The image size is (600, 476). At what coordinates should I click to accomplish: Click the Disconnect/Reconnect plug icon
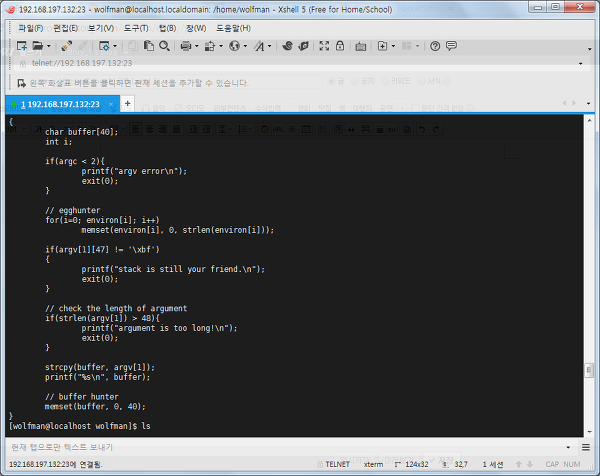67,46
